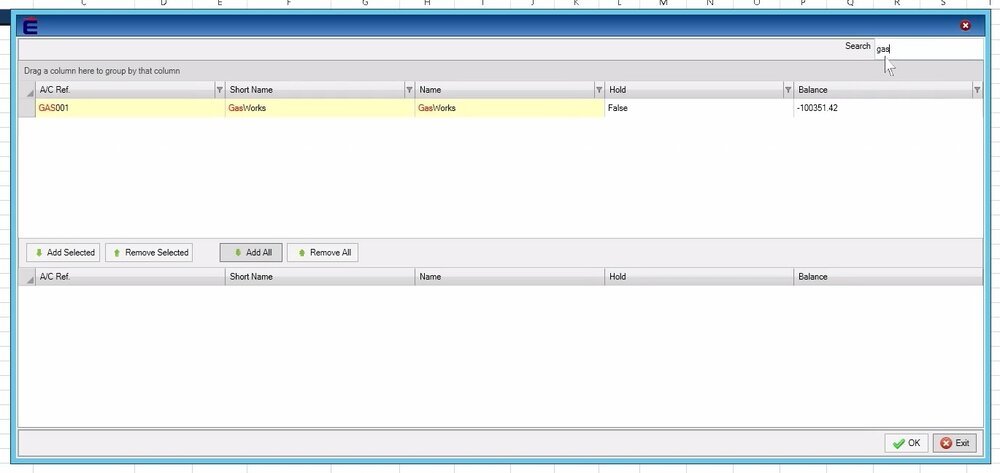1000x473 pixels.
Task: Click lower grid Balance header
Action: [x=888, y=277]
